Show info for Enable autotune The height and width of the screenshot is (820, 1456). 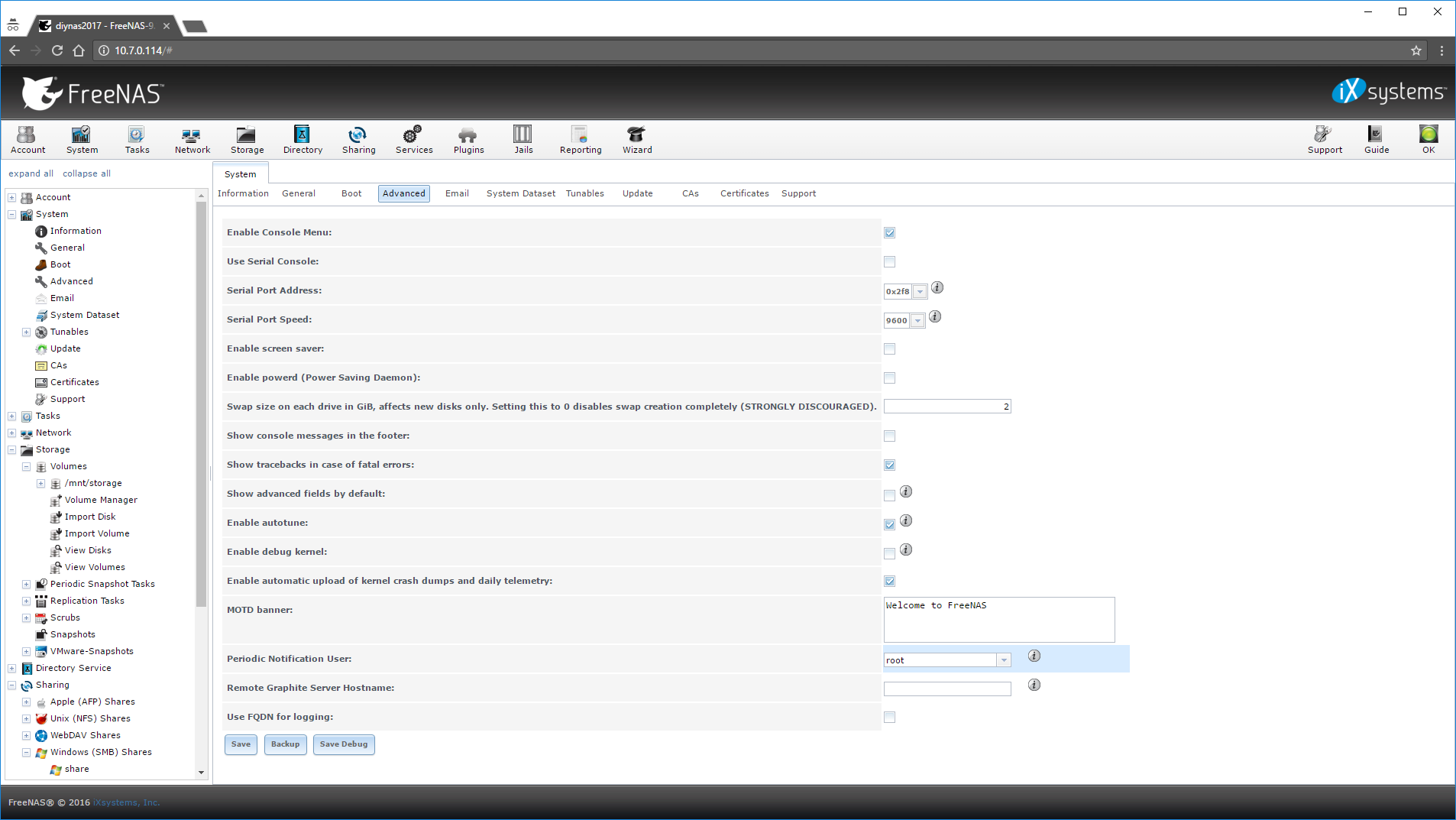(906, 520)
